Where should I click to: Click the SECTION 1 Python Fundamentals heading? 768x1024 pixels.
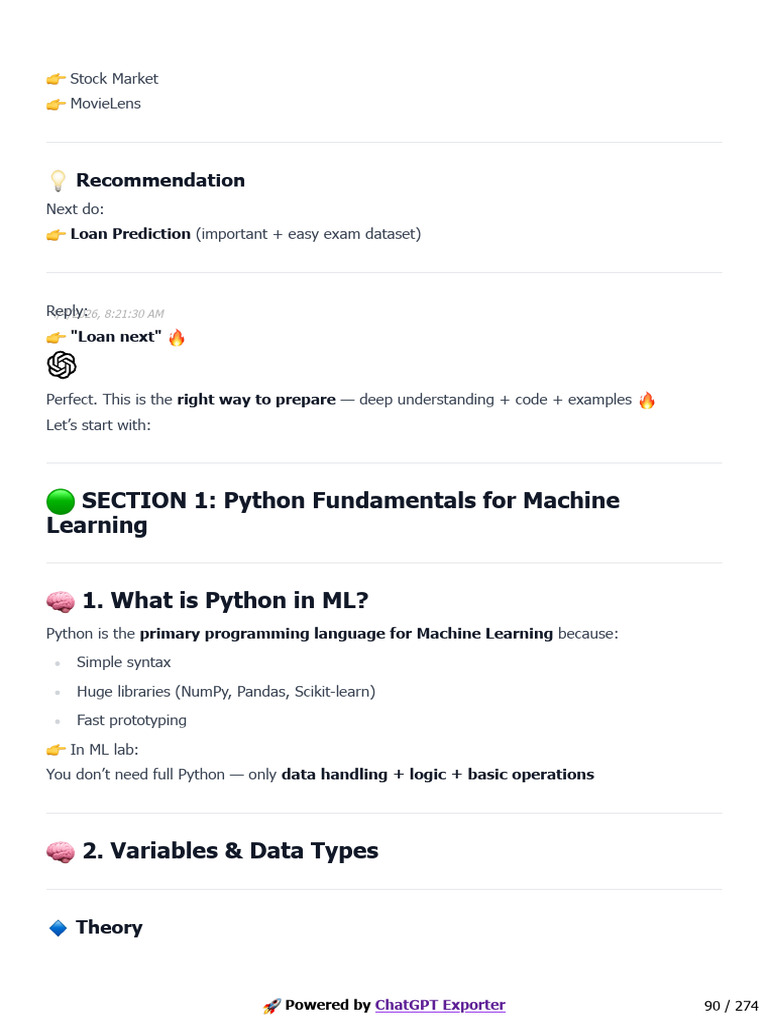click(x=333, y=513)
